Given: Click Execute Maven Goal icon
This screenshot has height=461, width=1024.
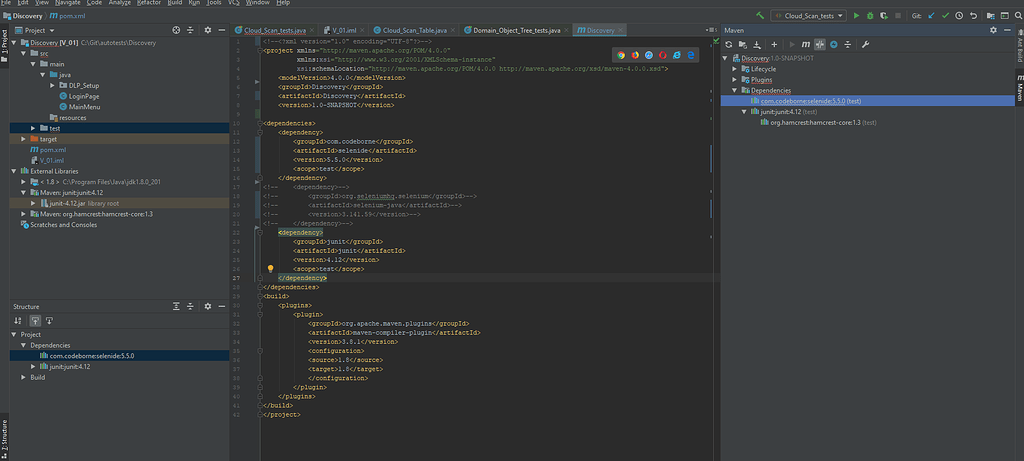Looking at the screenshot, I should point(806,45).
